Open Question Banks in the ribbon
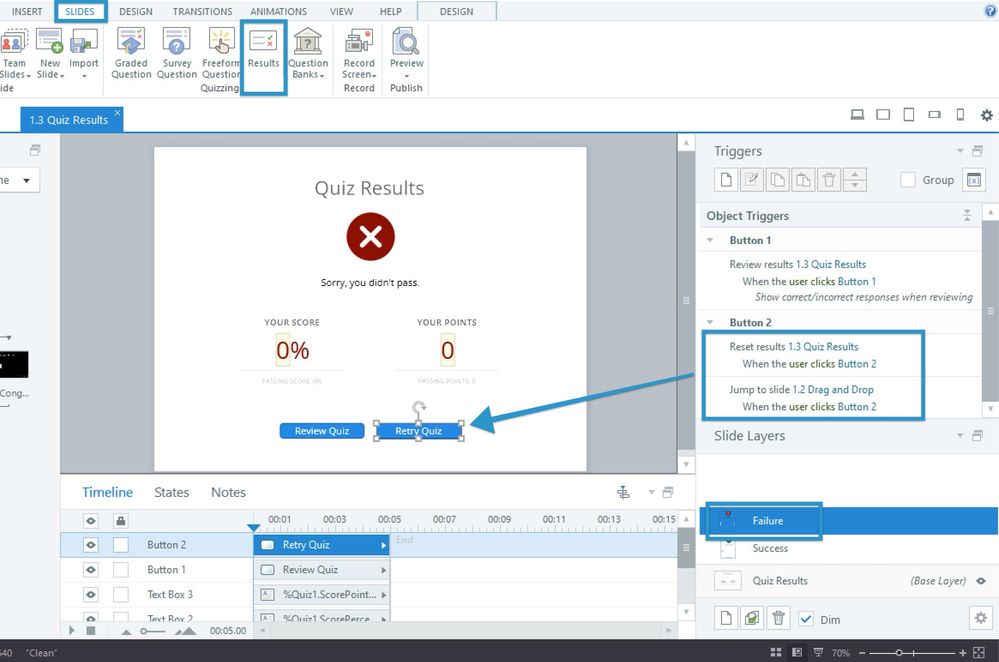The height and width of the screenshot is (662, 999). coord(308,42)
